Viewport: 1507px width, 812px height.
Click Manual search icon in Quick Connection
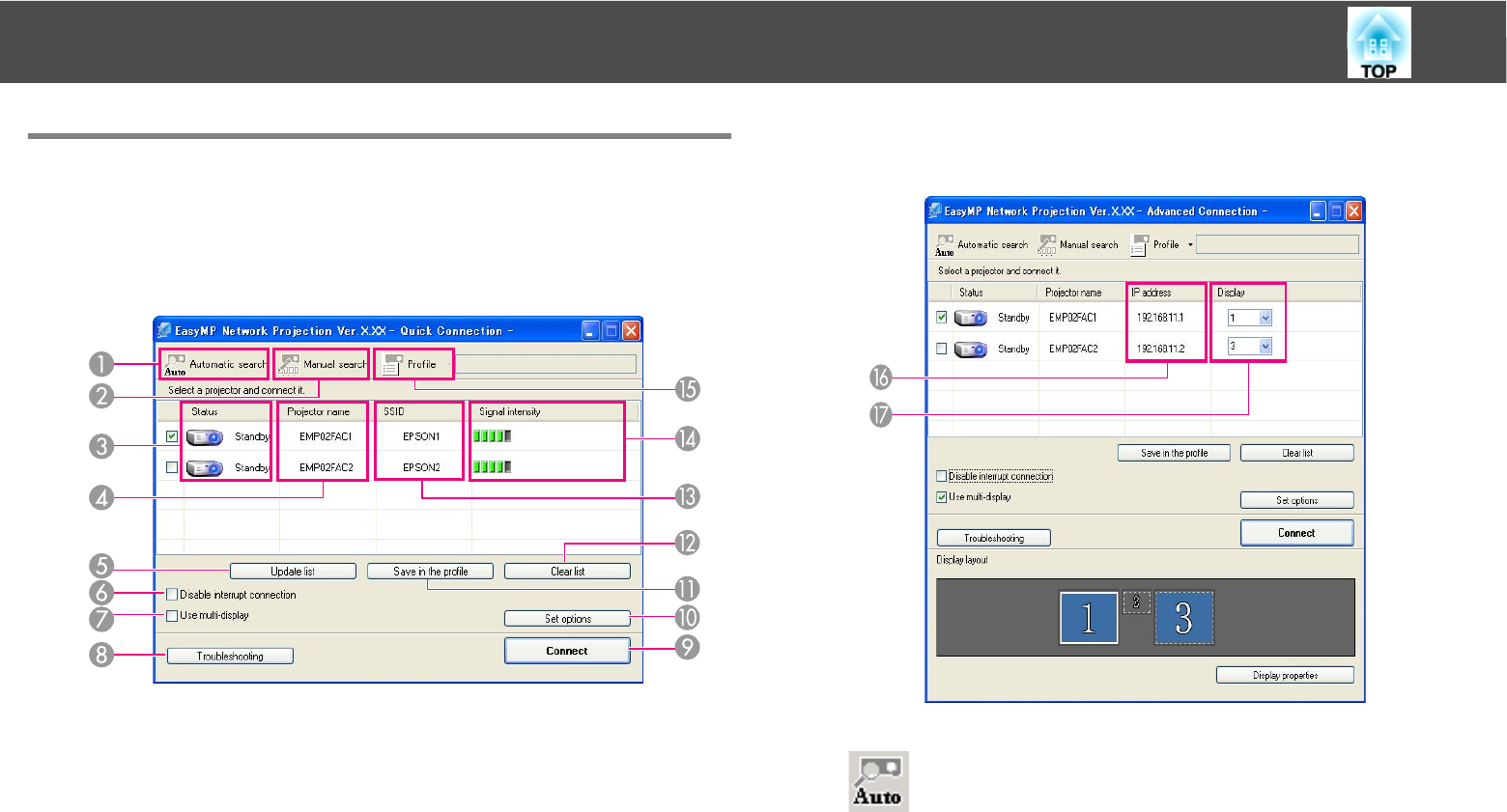pos(288,365)
